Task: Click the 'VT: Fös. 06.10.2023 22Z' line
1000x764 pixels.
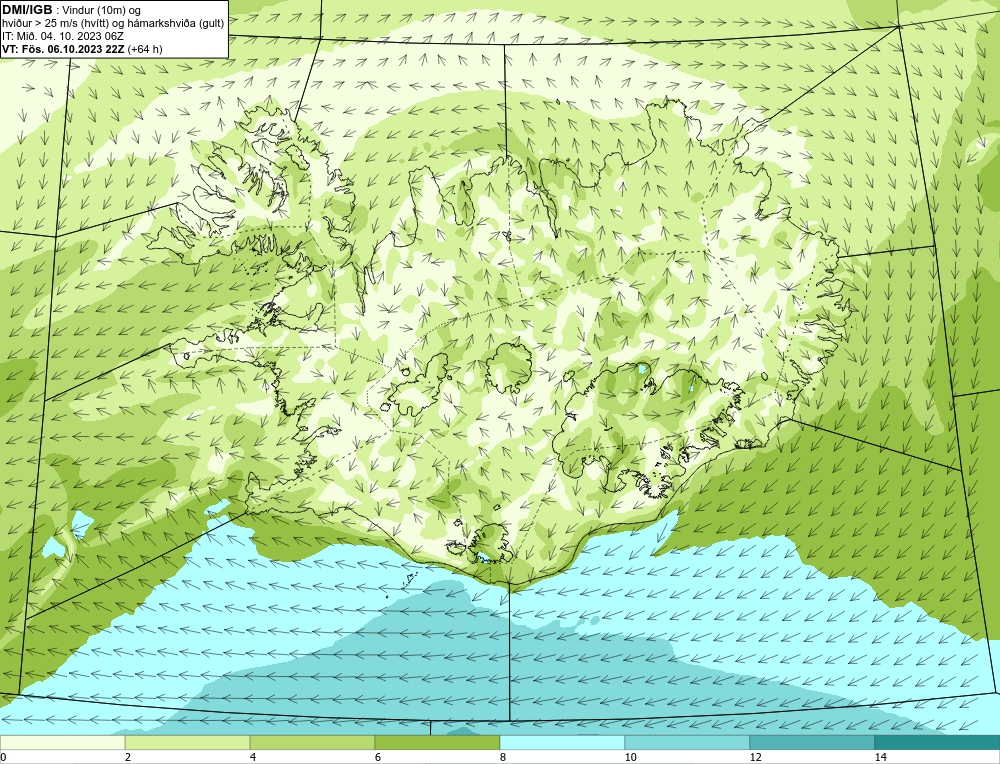Action: [63, 49]
